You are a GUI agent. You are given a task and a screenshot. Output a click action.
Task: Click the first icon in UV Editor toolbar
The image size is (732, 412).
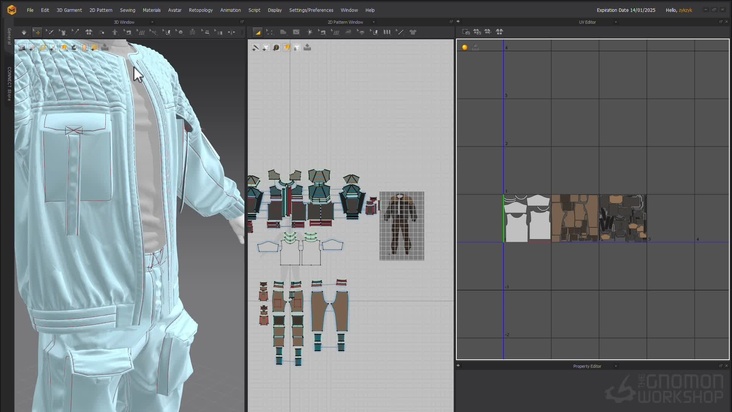pyautogui.click(x=466, y=32)
